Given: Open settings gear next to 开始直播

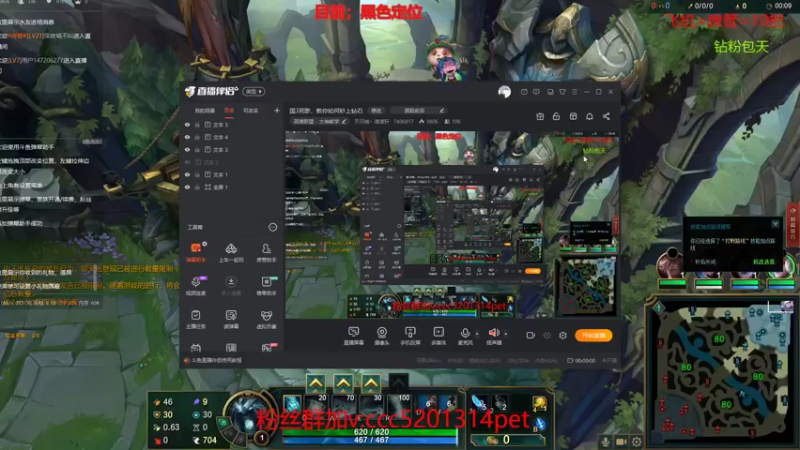Looking at the screenshot, I should [x=563, y=335].
